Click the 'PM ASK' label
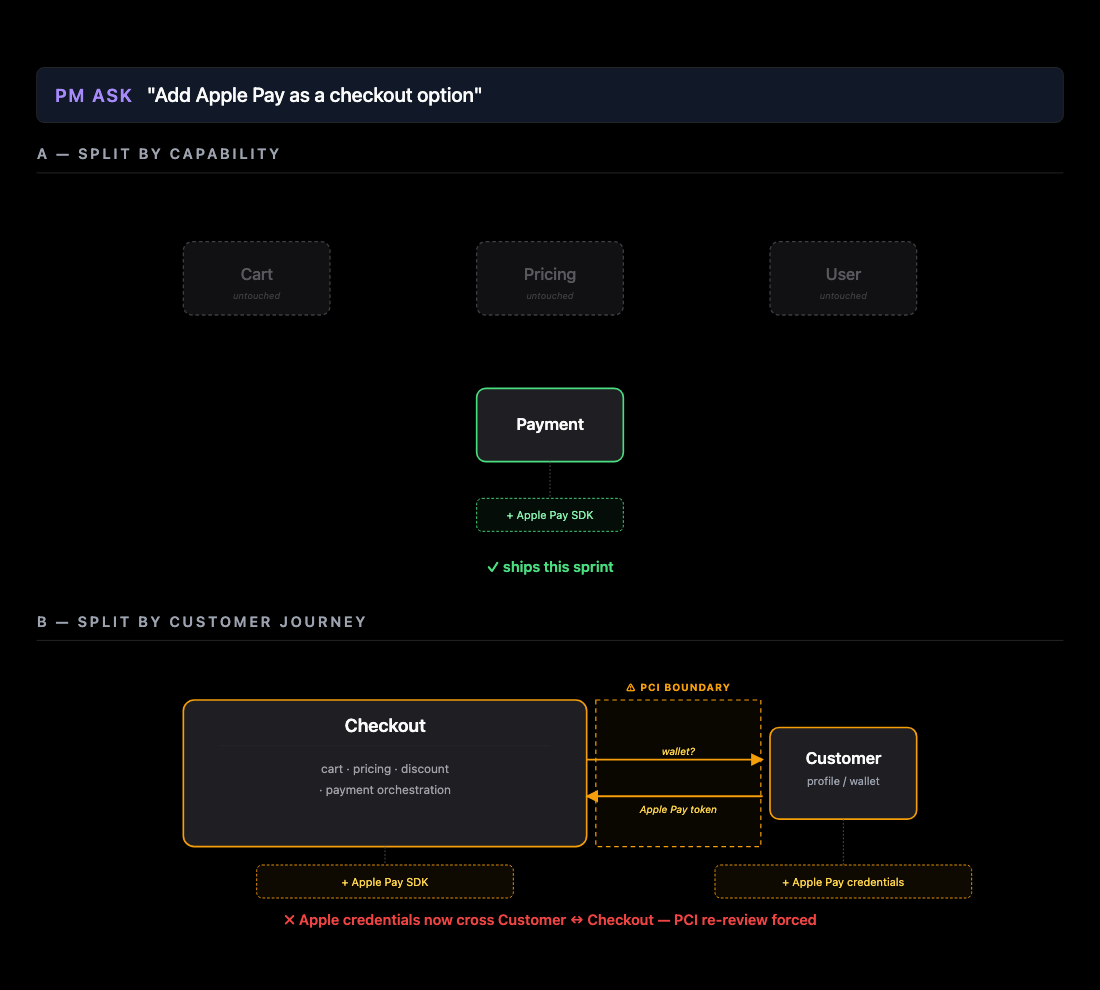This screenshot has width=1100, height=990. coord(93,95)
